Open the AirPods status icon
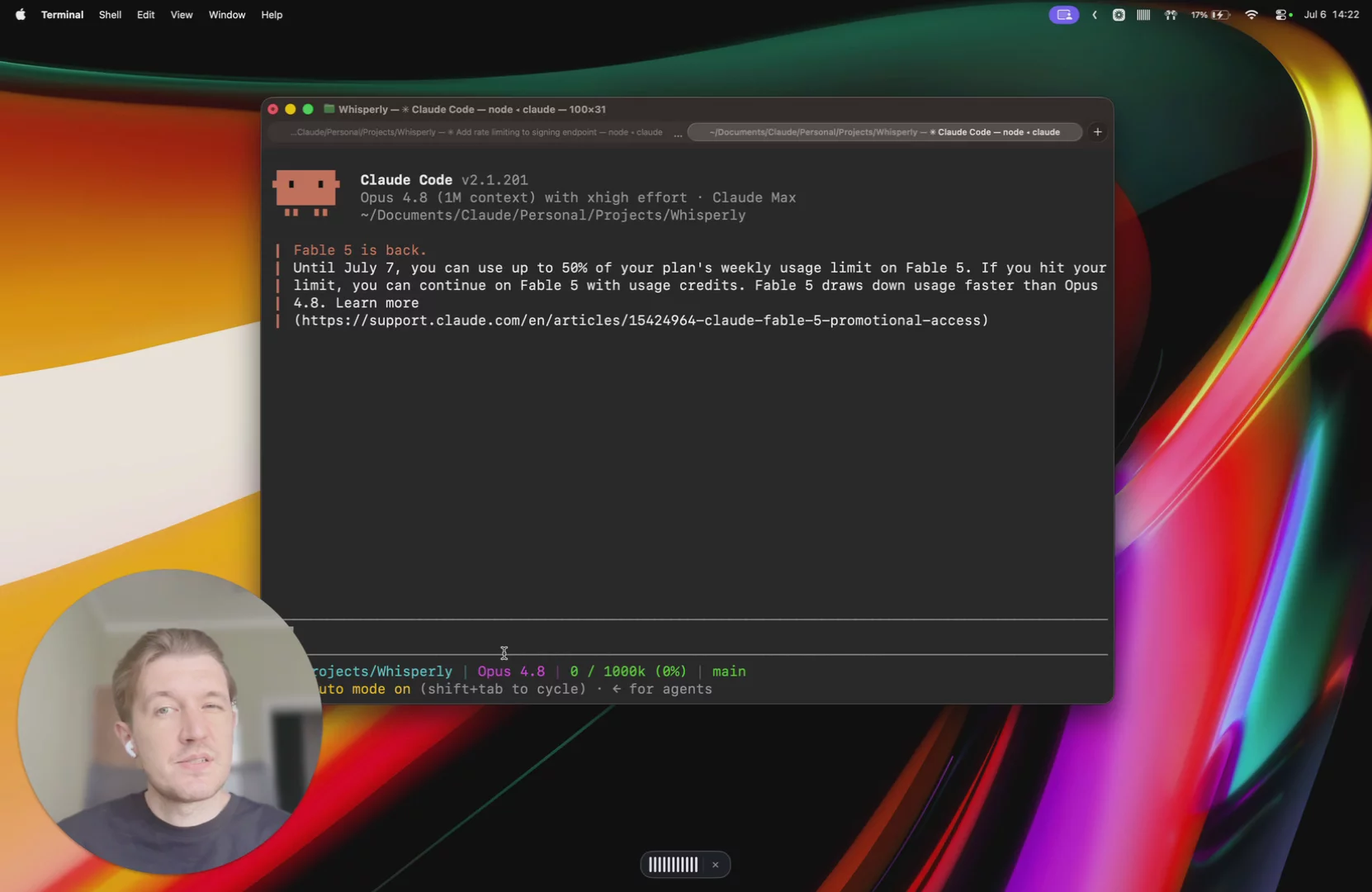 click(x=1171, y=15)
